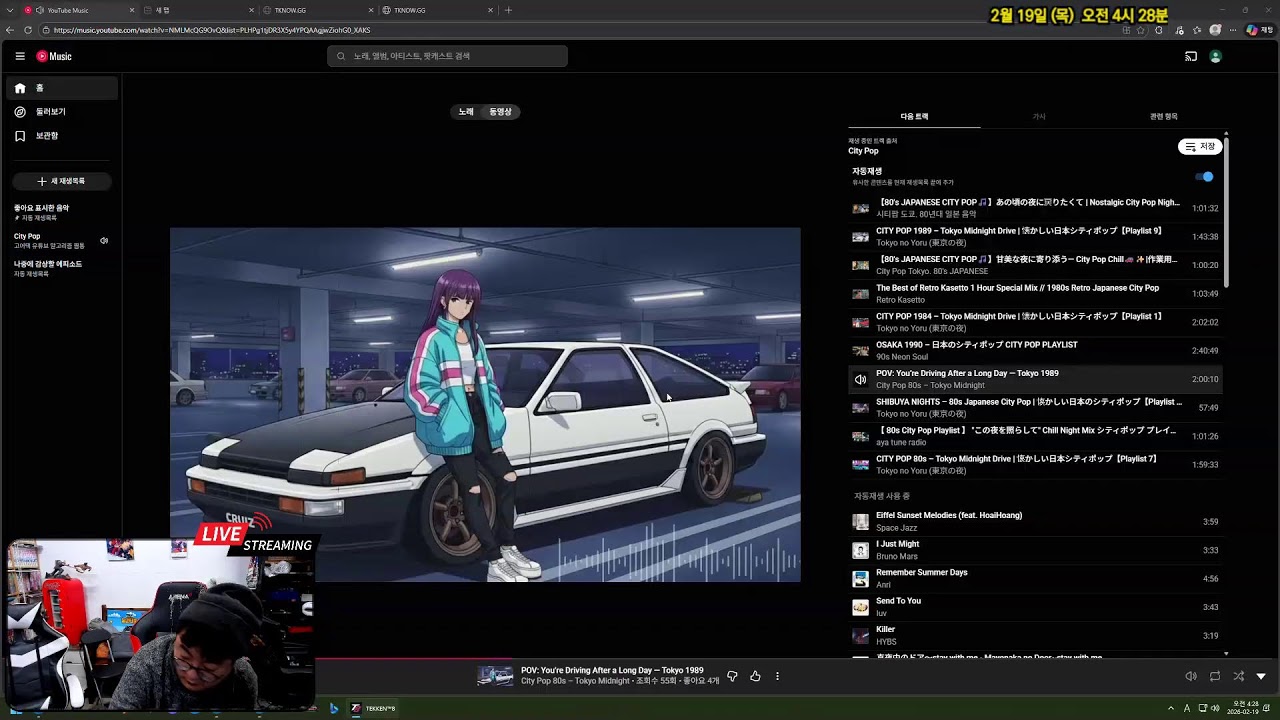Open a new browser tab with plus
Screen dimensions: 1280x720
[x=508, y=10]
